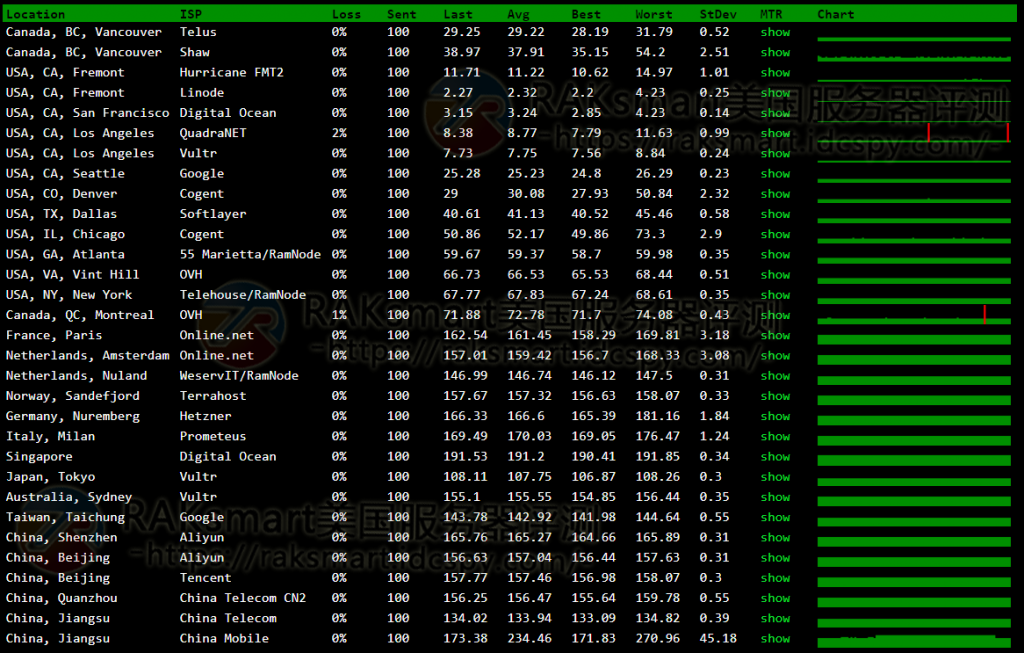Open show link for Japan, Tokyo

click(x=775, y=477)
